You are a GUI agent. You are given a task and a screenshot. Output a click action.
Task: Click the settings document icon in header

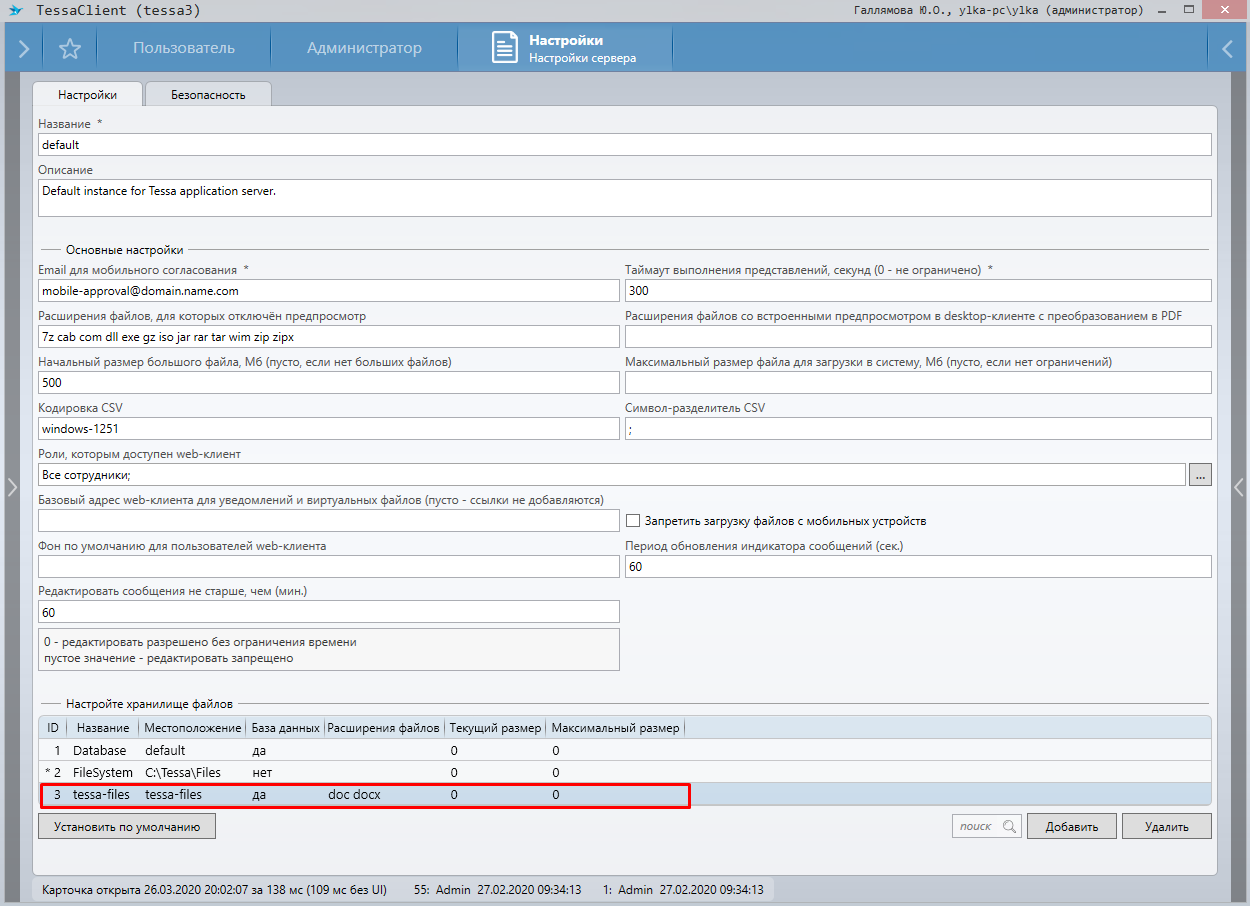505,48
